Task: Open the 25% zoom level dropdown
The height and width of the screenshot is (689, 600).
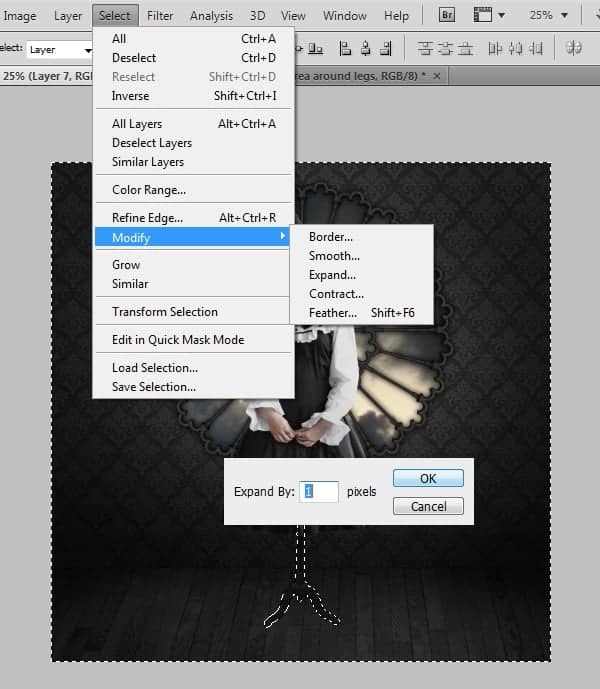Action: coord(550,16)
